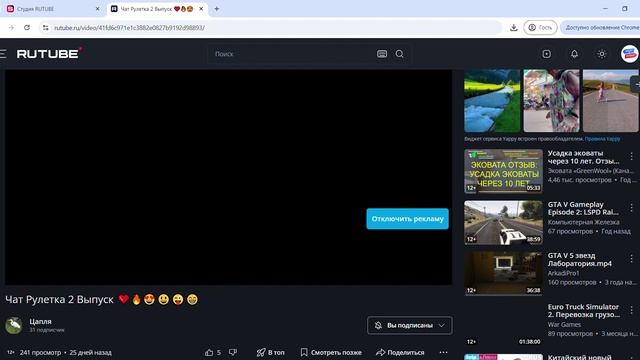This screenshot has height=360, width=640.
Task: Reload the page
Action: coord(27,27)
